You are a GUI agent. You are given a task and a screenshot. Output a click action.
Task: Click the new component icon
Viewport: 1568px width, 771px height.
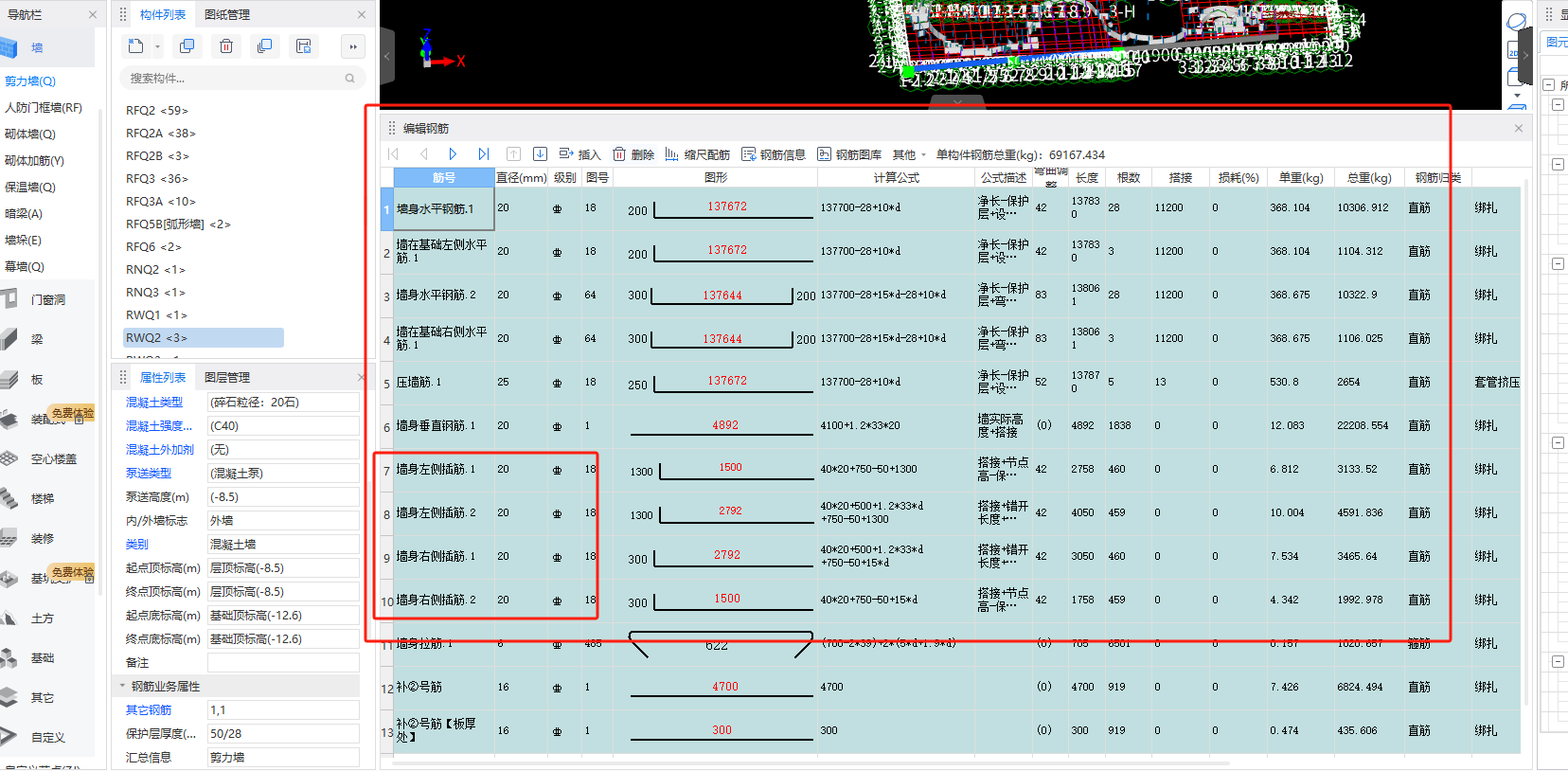(x=136, y=46)
